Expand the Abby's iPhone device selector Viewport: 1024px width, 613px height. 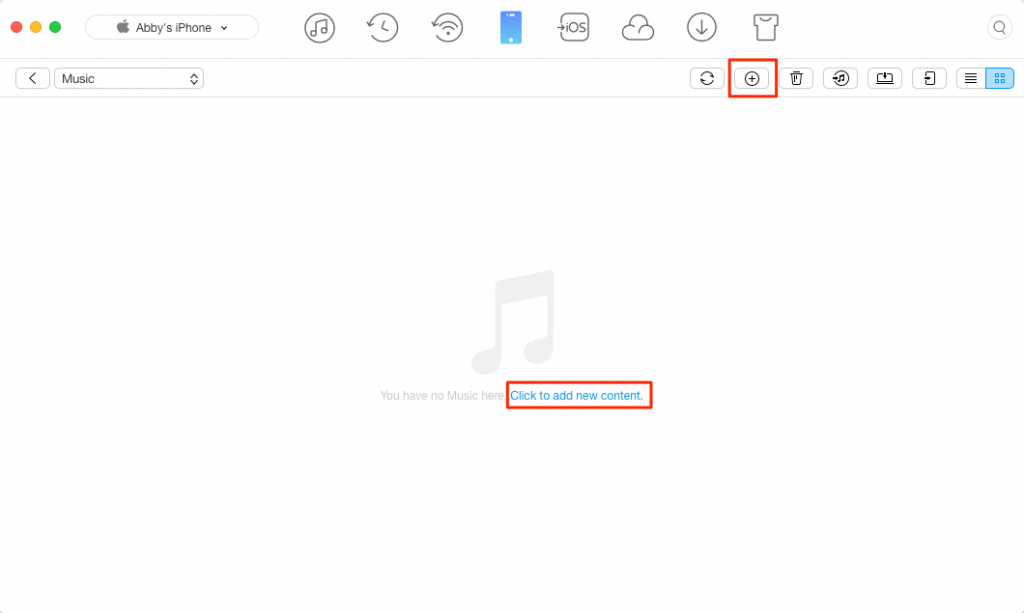point(172,27)
